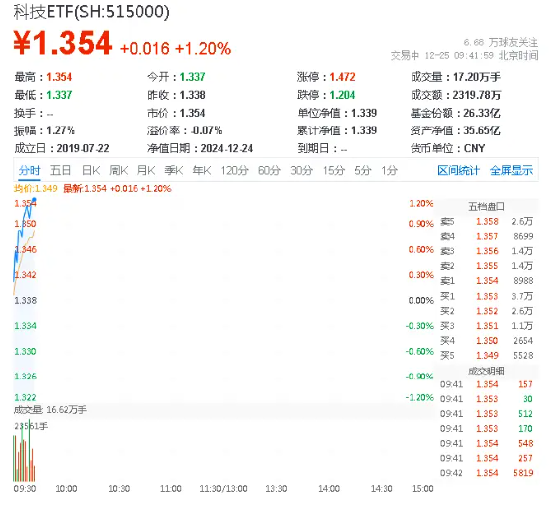550x505 pixels.
Task: Click the 区间统计 link
Action: pos(458,171)
